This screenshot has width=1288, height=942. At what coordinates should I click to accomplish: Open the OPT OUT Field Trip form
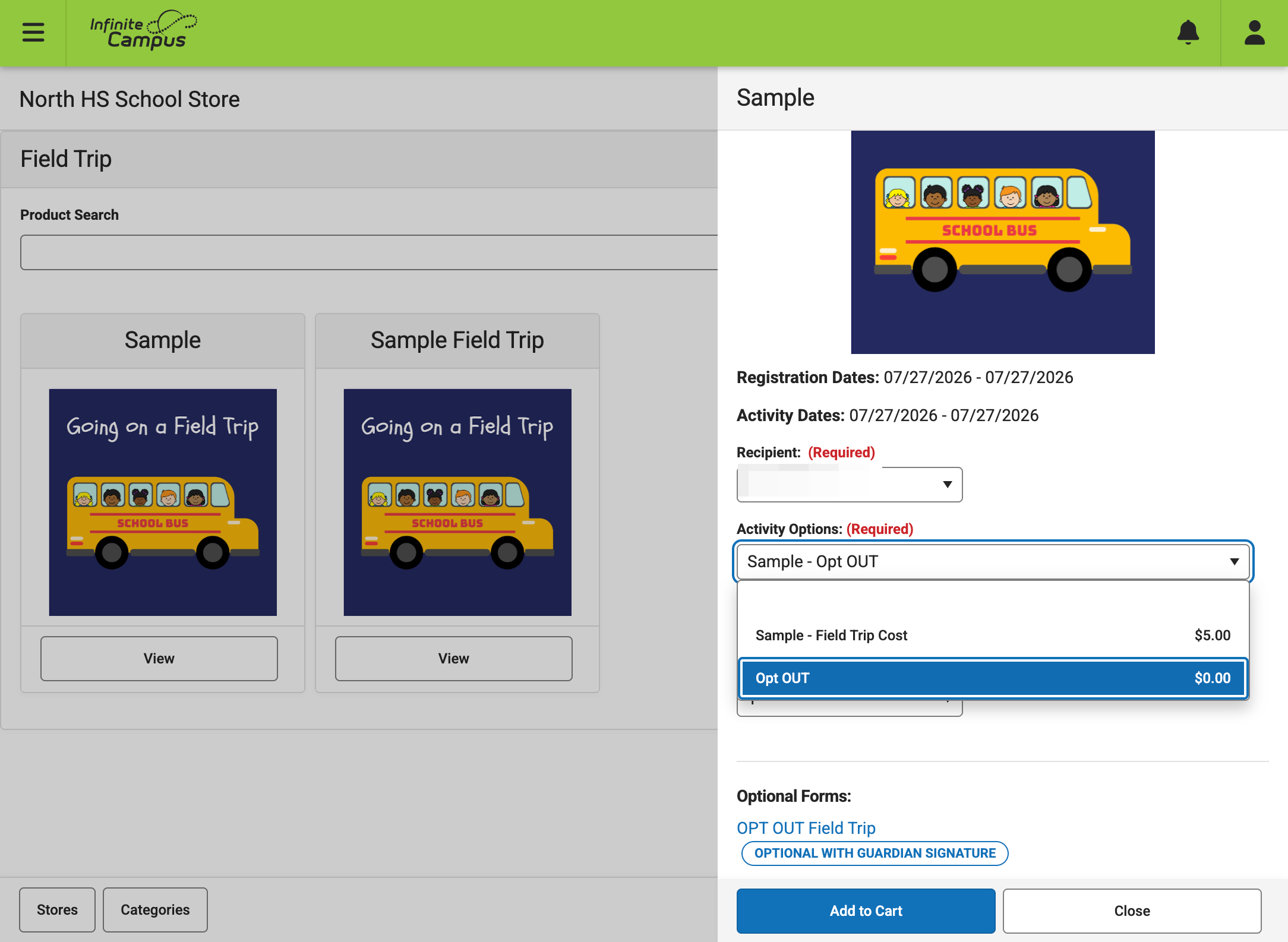coord(806,827)
